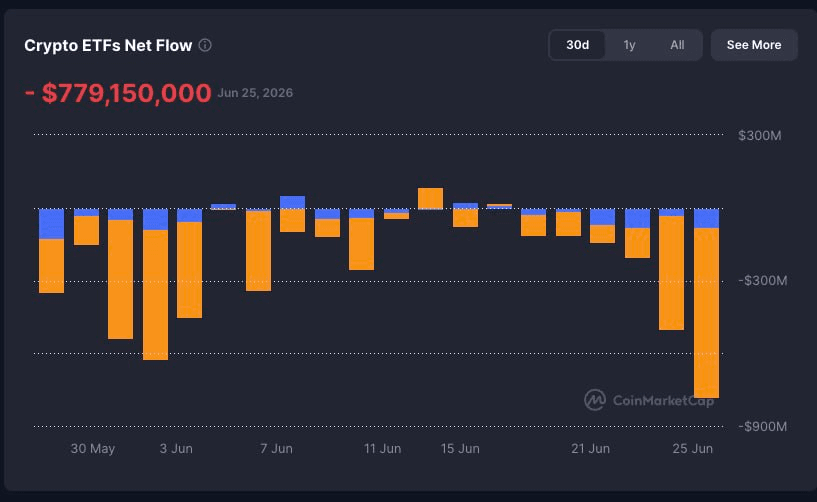
Task: Click the Jun 25, 2026 date label
Action: (x=255, y=93)
